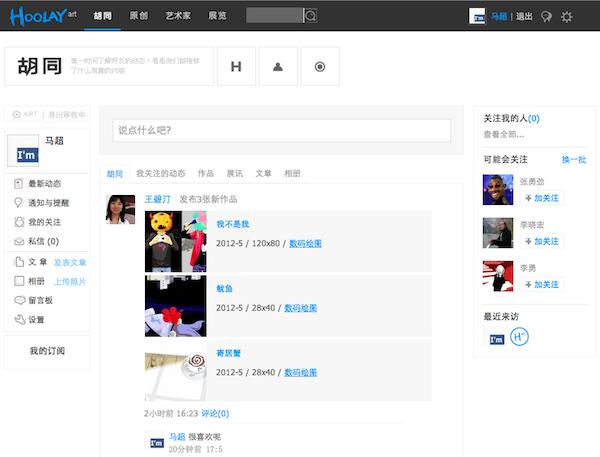Viewport: 600px width, 457px height.
Task: Click the I'm avatar in top bar
Action: (477, 16)
